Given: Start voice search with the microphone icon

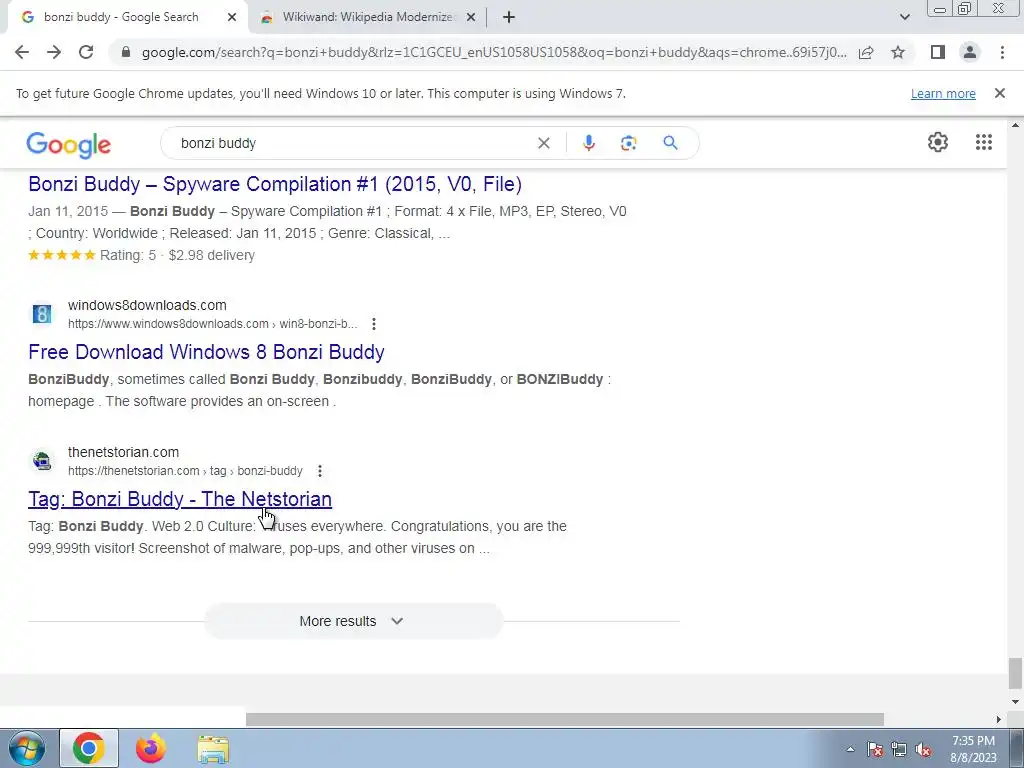Looking at the screenshot, I should (x=588, y=143).
